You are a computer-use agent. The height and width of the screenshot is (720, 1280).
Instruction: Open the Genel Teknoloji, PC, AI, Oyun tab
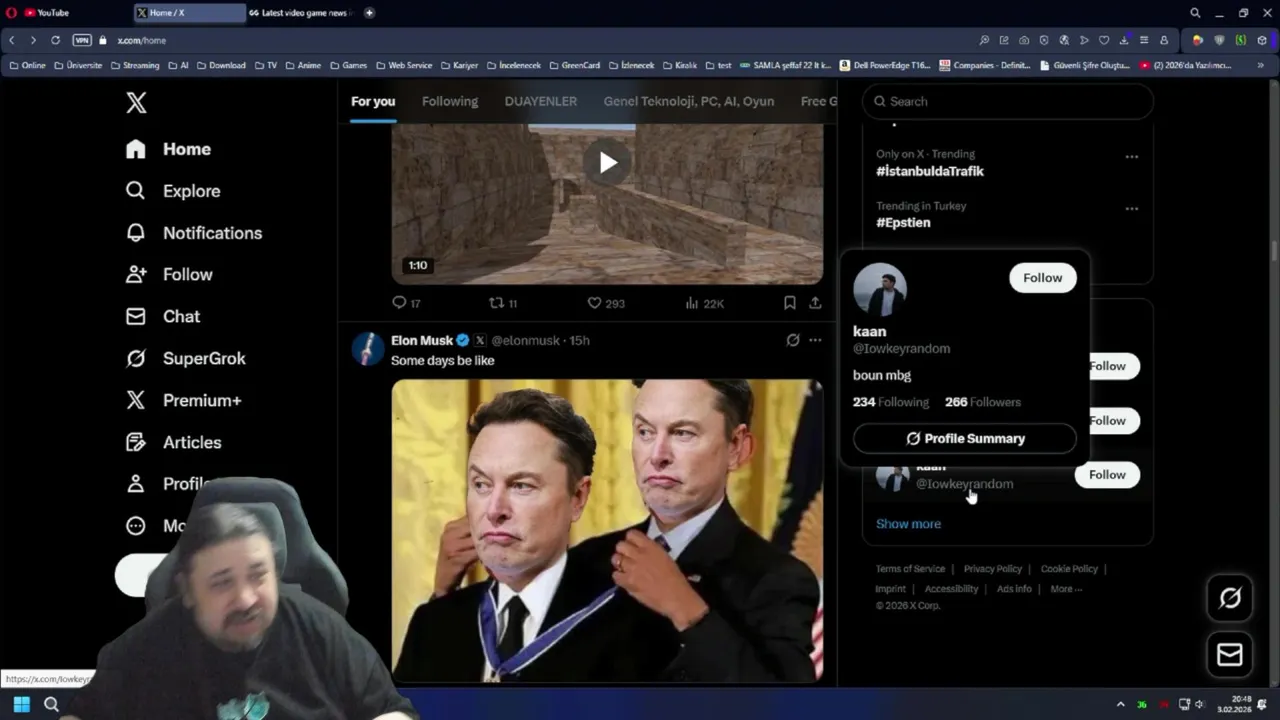[689, 101]
